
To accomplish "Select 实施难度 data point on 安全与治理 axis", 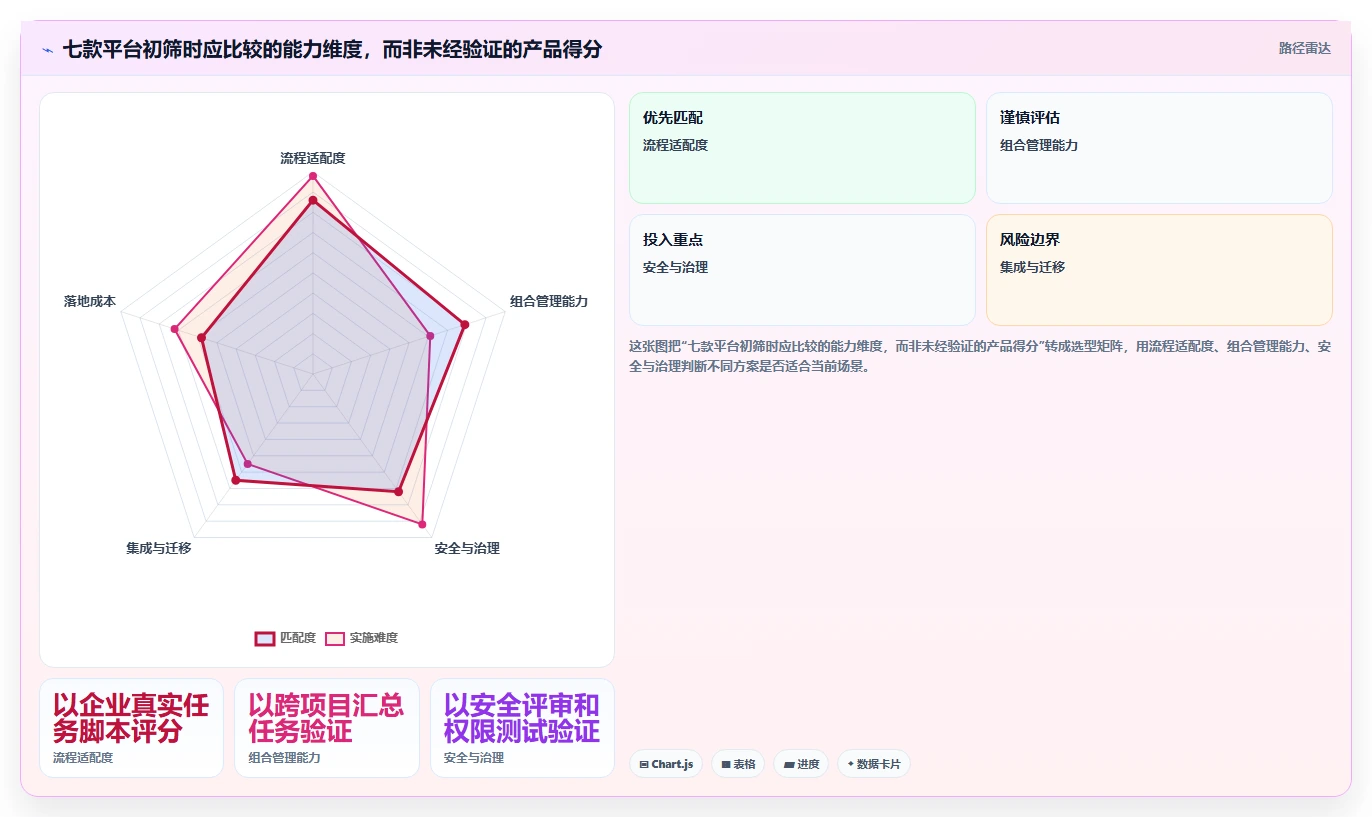I will tap(422, 524).
